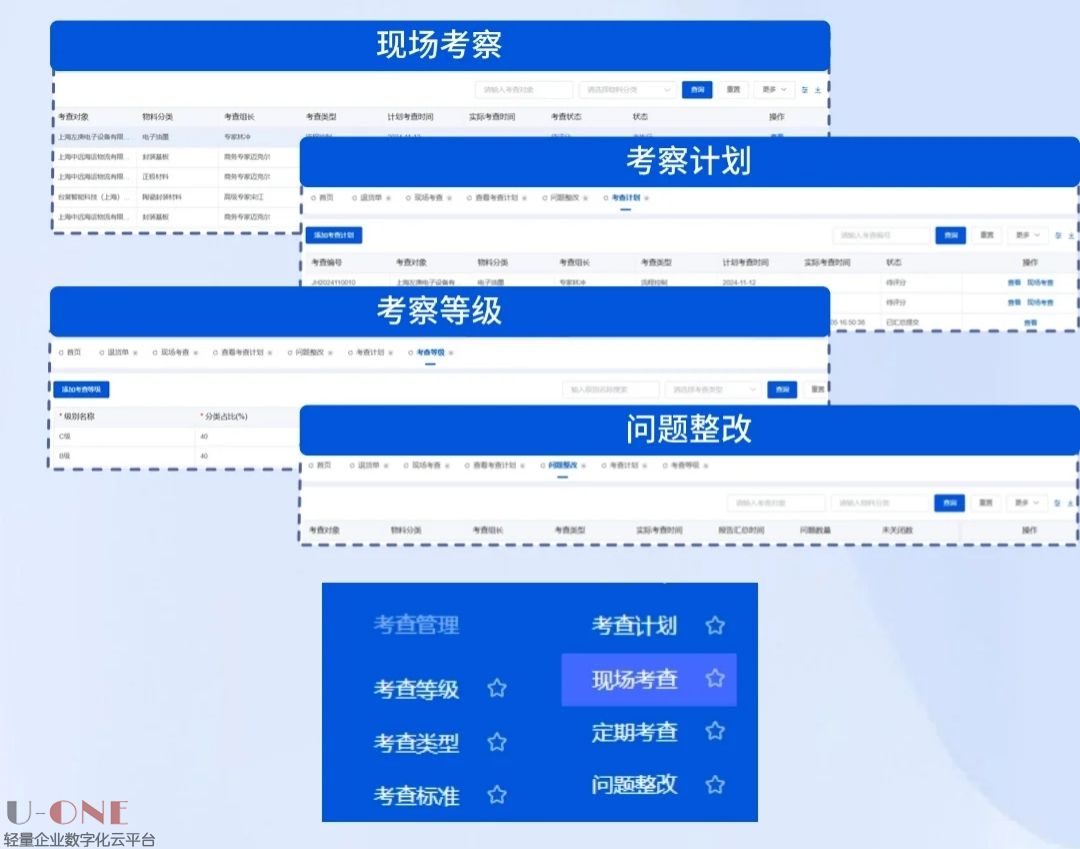Switch to 查看考查计划 tab in 考察计划 panel
The height and width of the screenshot is (849, 1080).
tap(496, 198)
